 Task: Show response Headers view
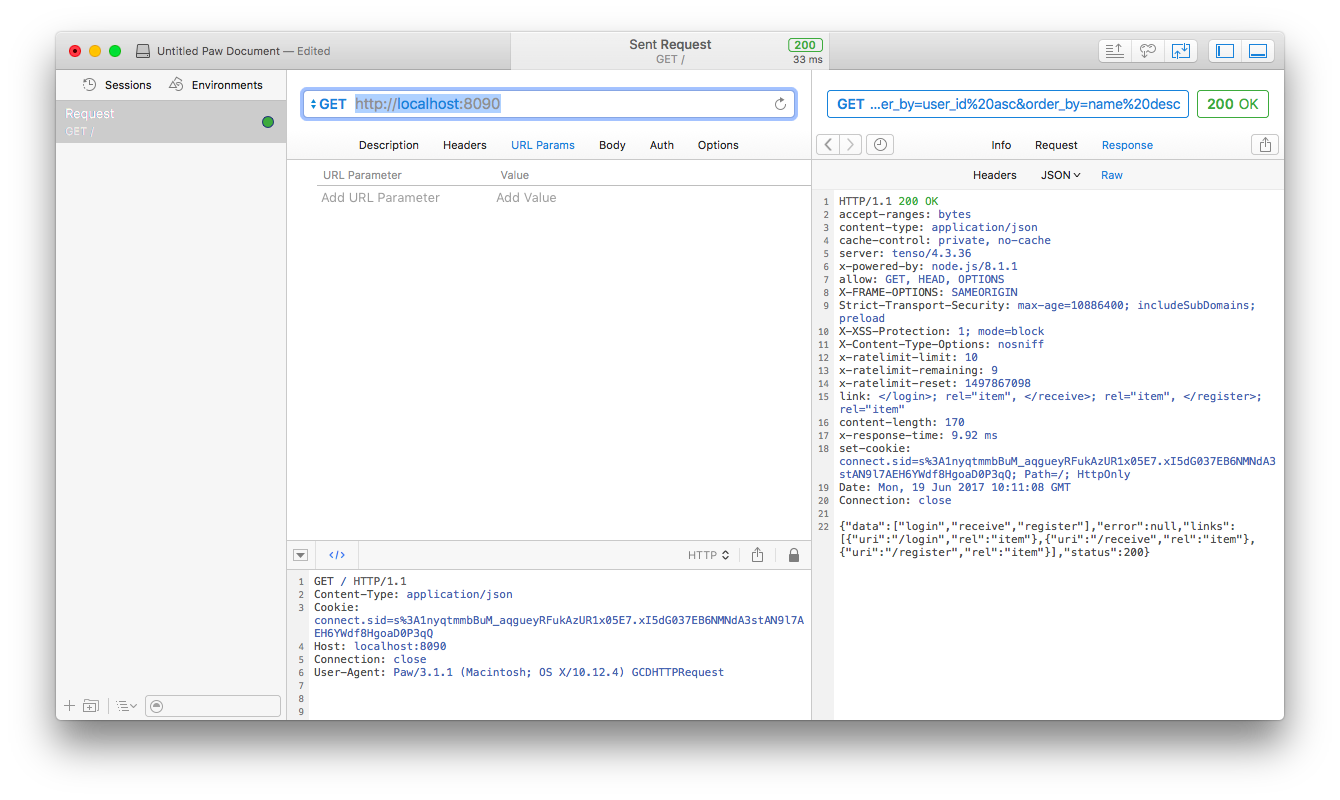995,175
